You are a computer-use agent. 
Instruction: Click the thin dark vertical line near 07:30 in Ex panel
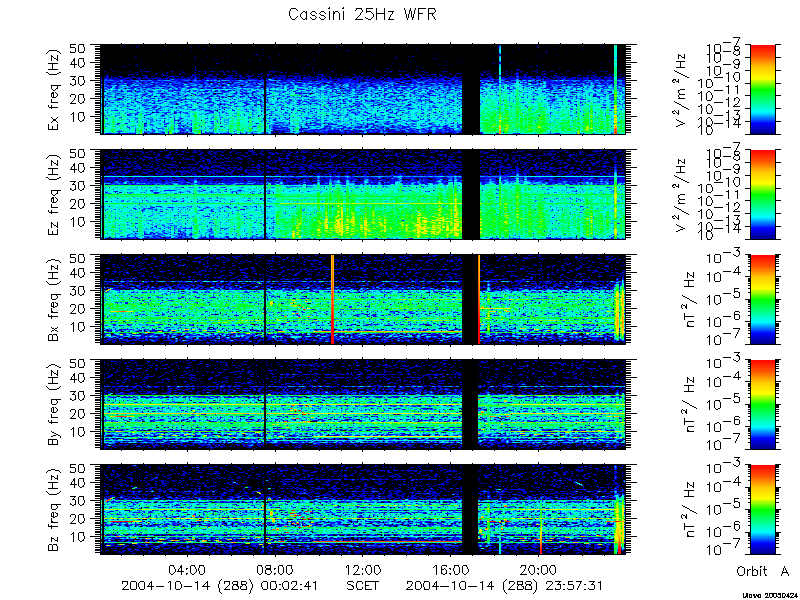[265, 89]
